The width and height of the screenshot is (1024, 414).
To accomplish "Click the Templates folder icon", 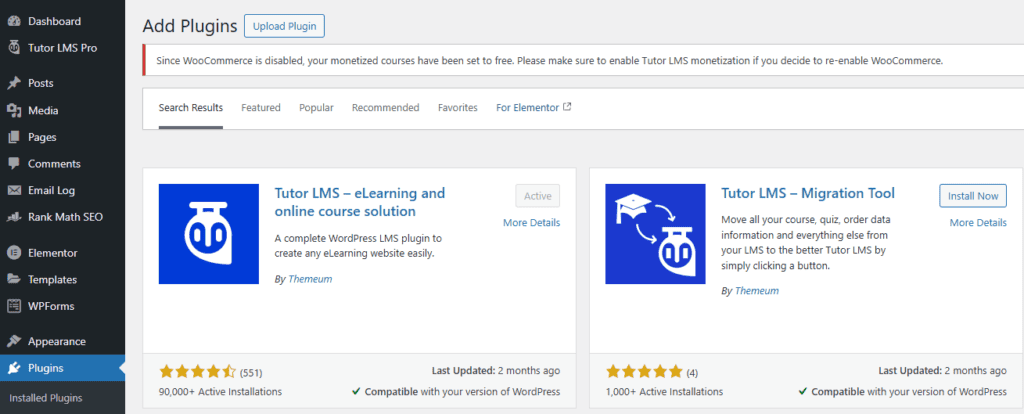I will click(x=14, y=279).
